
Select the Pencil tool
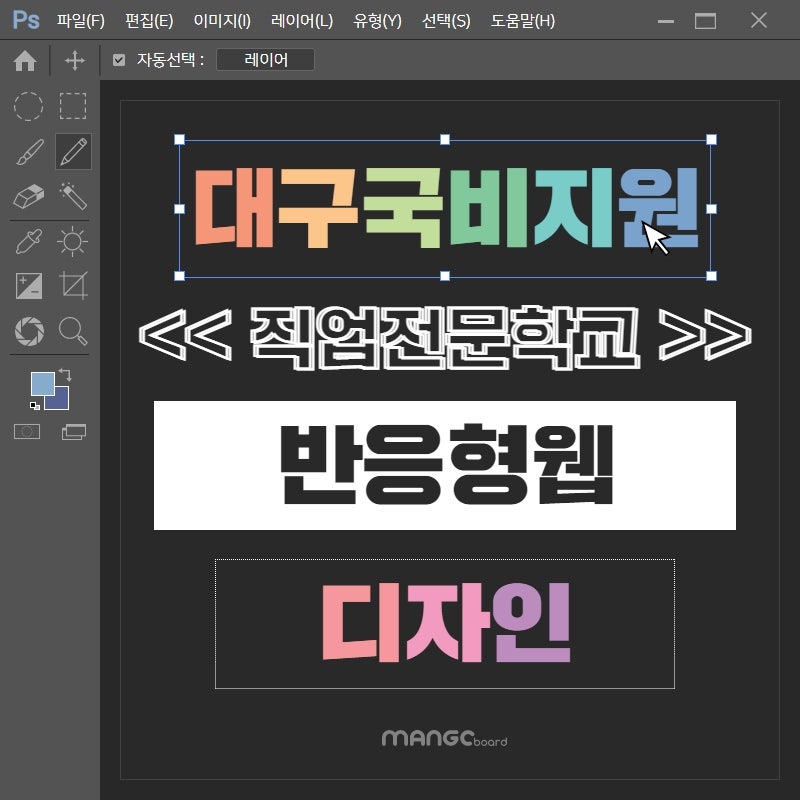click(73, 152)
